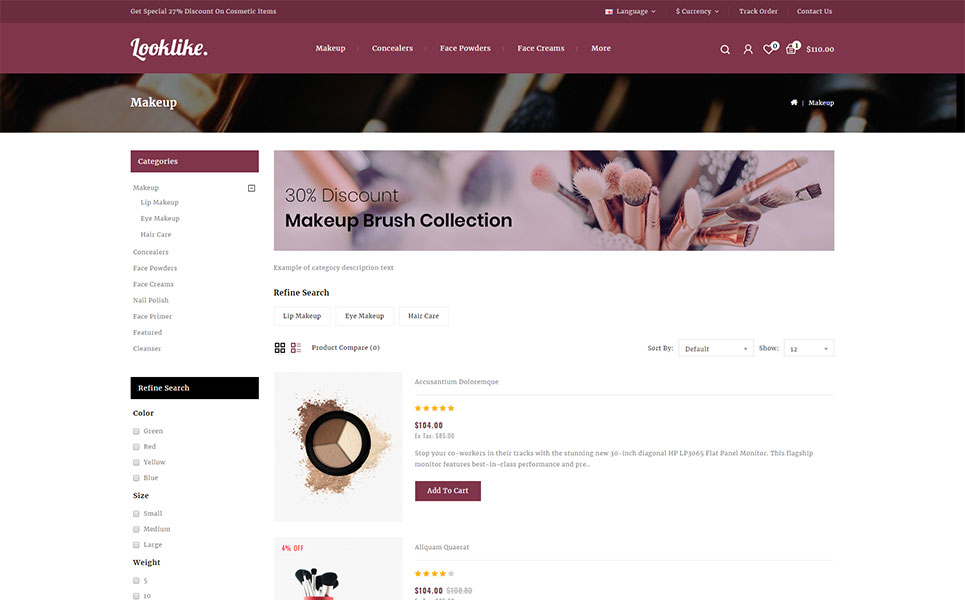Open the Language dropdown
Viewport: 965px width, 600px height.
(631, 11)
